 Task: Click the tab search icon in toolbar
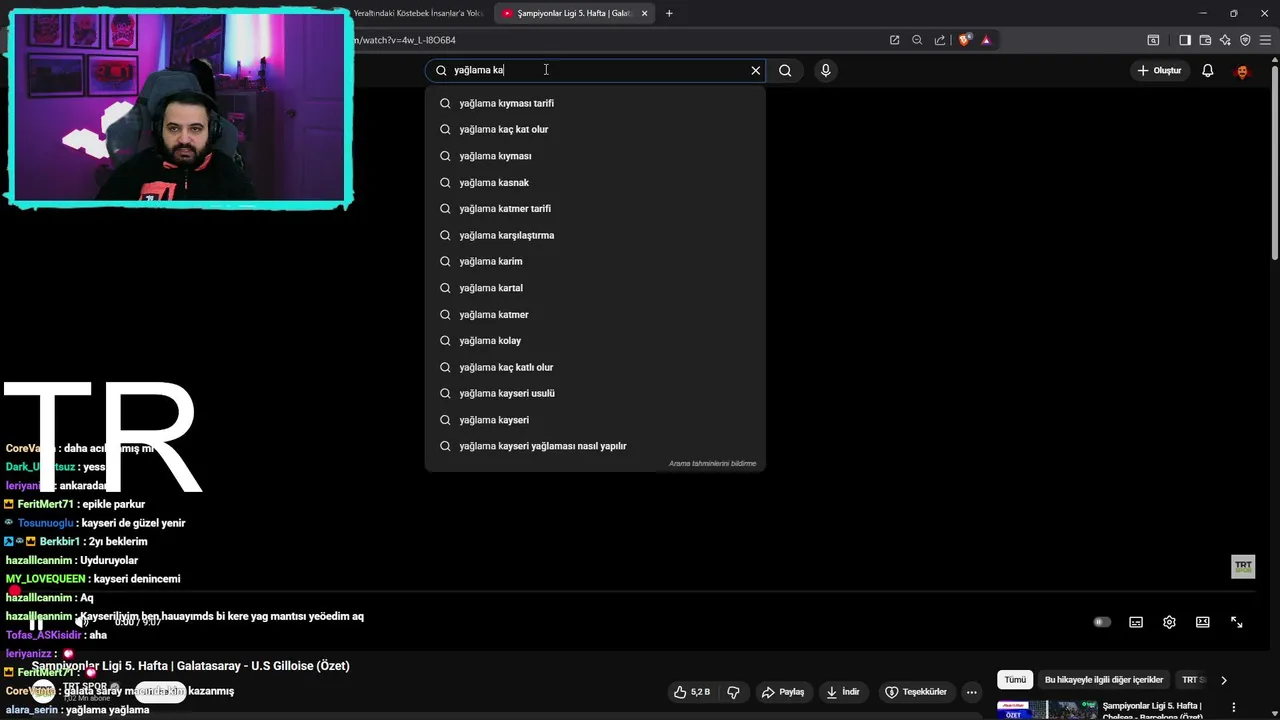(x=1153, y=40)
